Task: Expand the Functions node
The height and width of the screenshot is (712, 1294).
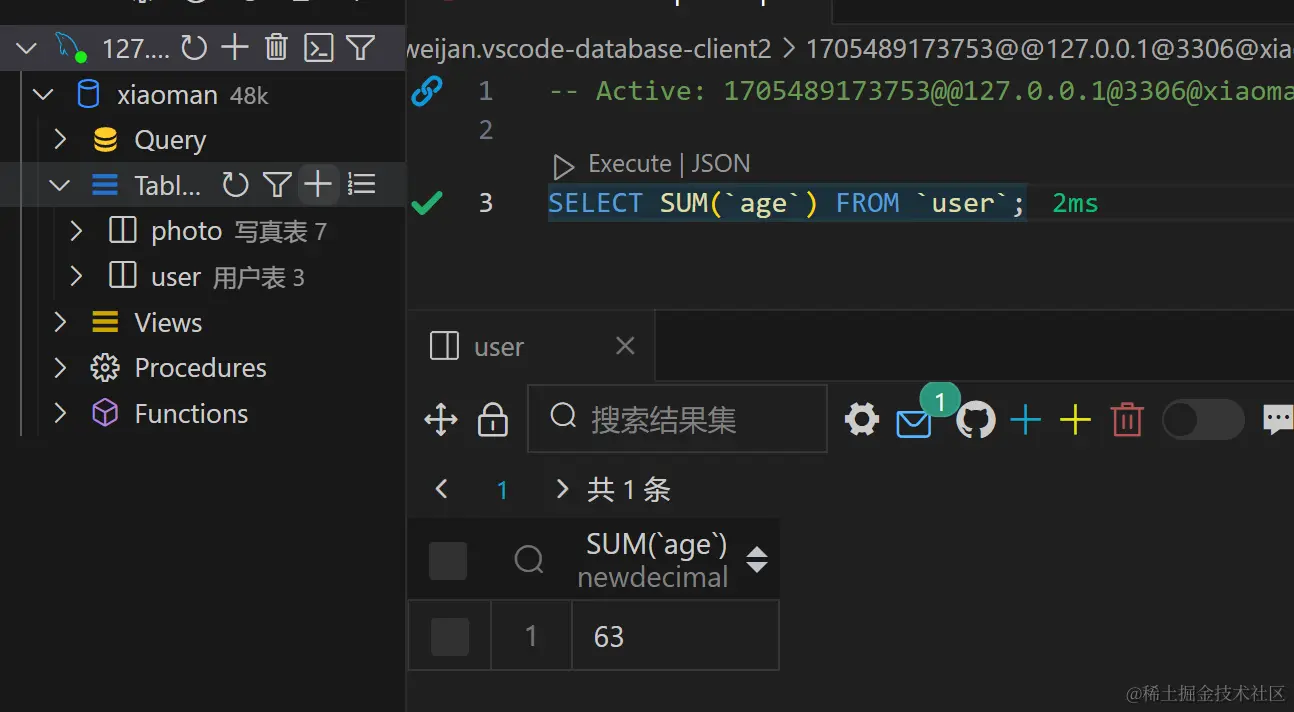Action: click(60, 413)
